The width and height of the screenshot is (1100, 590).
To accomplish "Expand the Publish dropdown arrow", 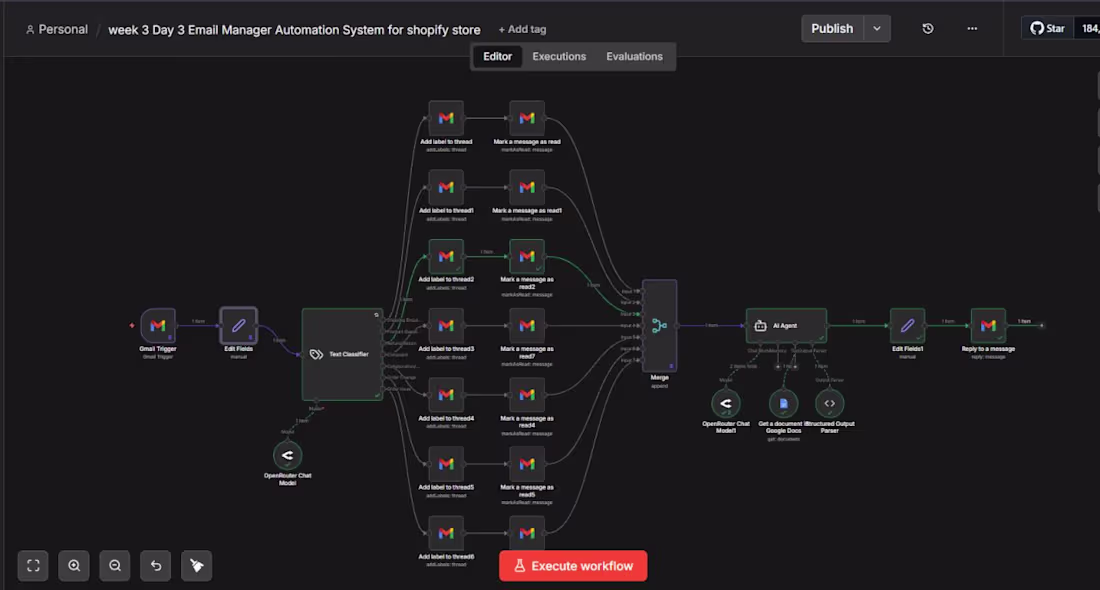I will (876, 28).
